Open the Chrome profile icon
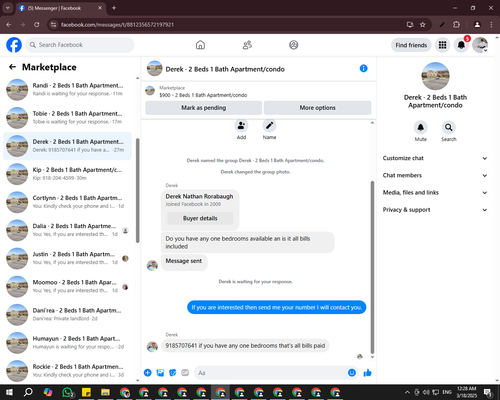500x400 pixels. point(477,25)
